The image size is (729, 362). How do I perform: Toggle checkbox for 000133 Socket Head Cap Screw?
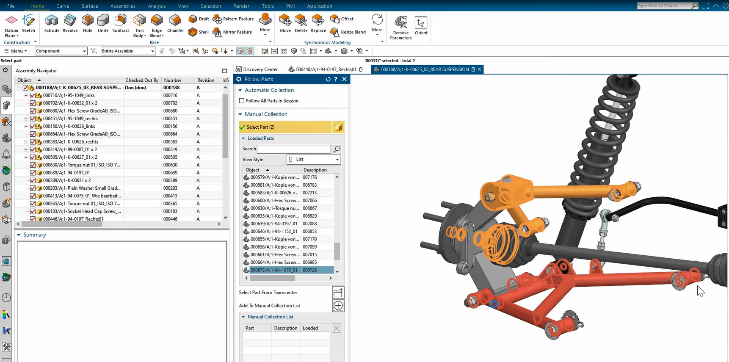(x=33, y=211)
